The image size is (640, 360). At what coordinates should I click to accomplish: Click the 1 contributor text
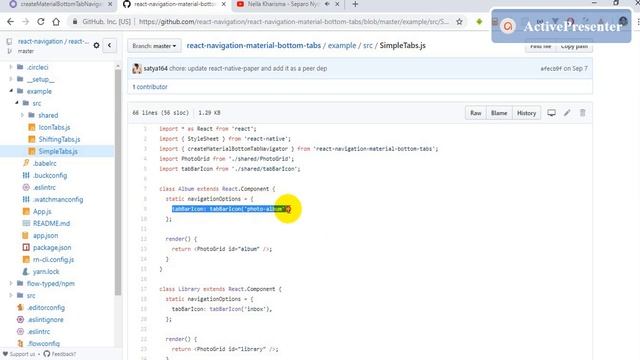[x=150, y=87]
